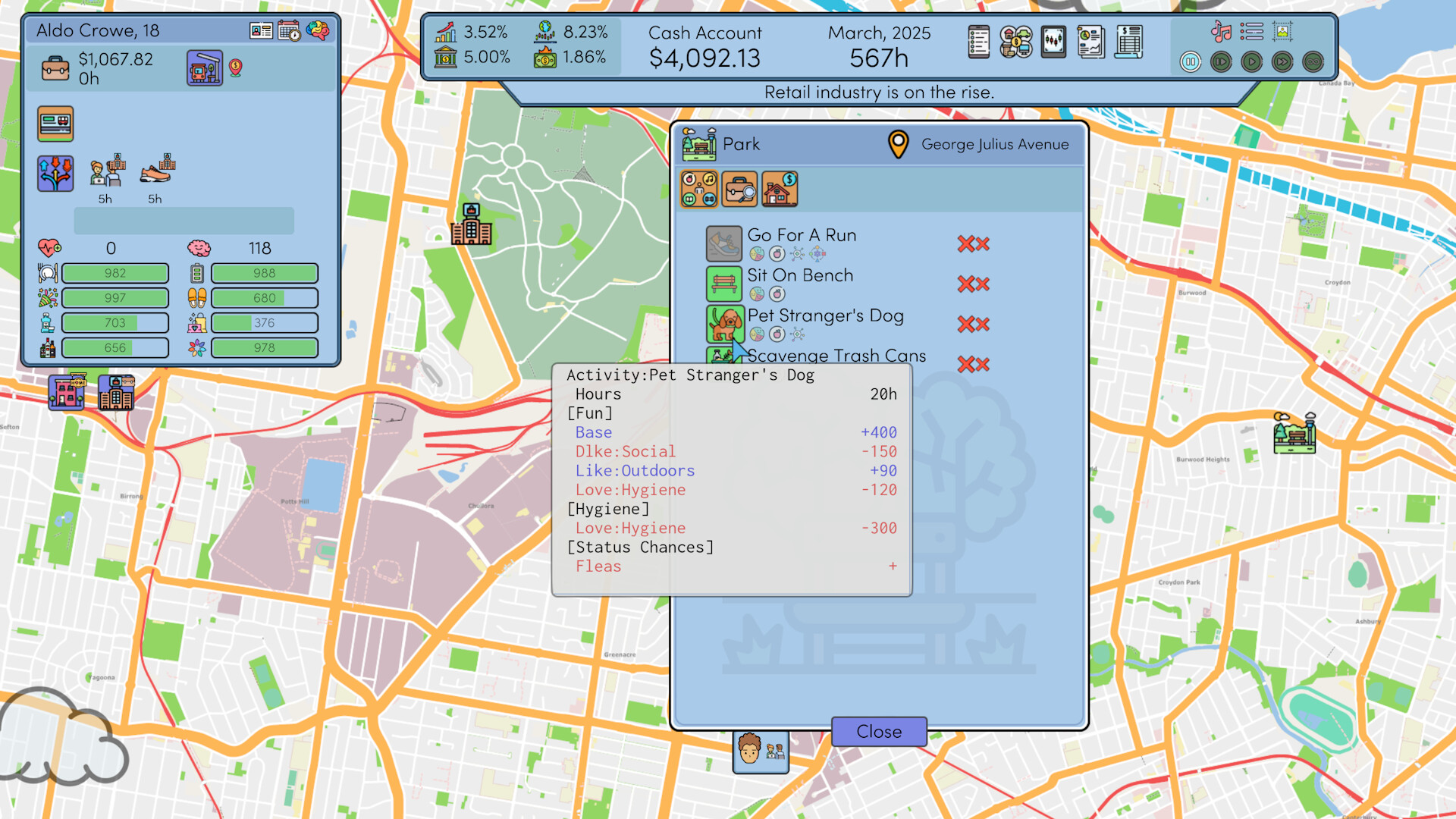Open the dollar ledger spreadsheet icon

point(1128,42)
